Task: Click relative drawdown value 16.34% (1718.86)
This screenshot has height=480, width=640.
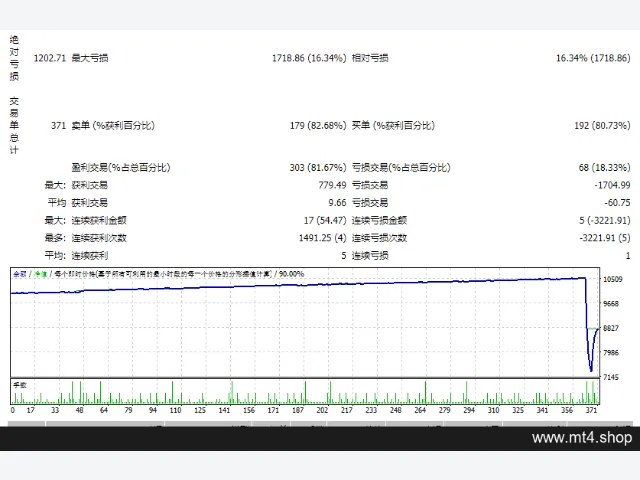Action: pos(593,58)
